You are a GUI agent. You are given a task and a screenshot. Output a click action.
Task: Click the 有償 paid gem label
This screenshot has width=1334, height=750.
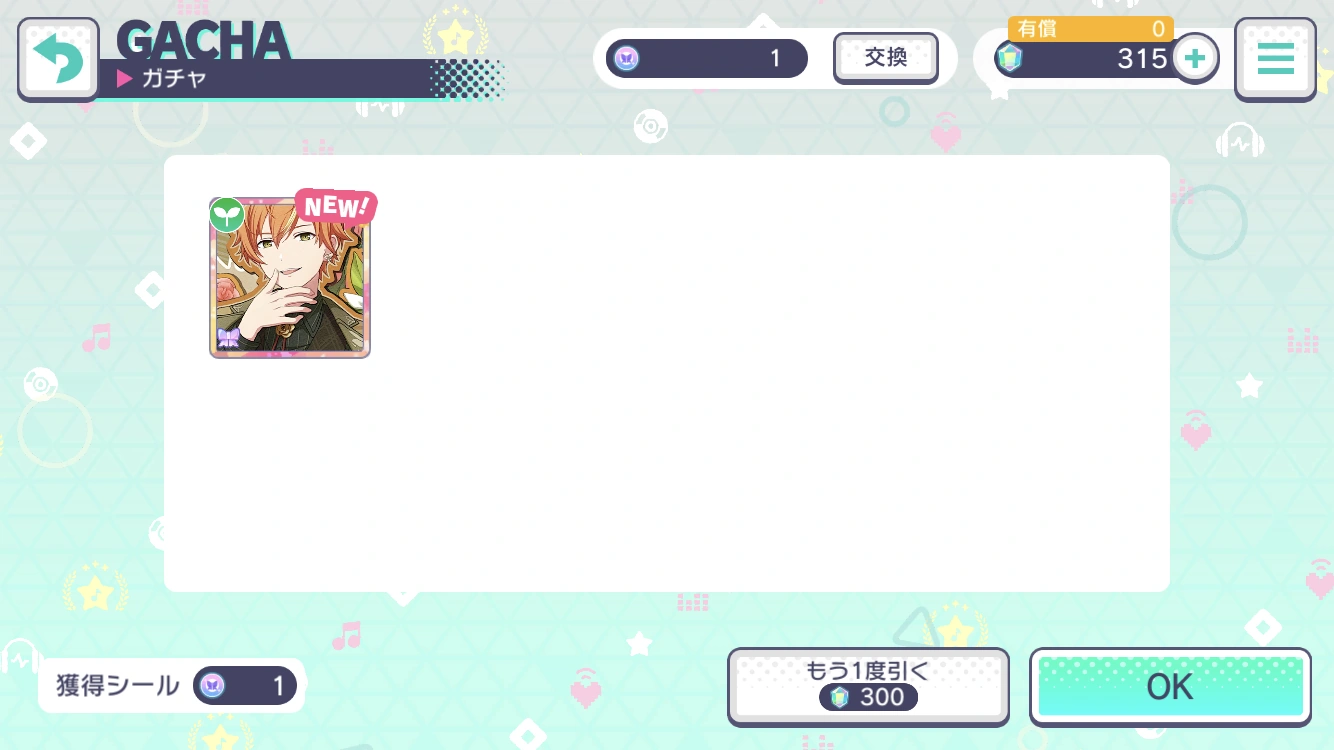point(1037,29)
